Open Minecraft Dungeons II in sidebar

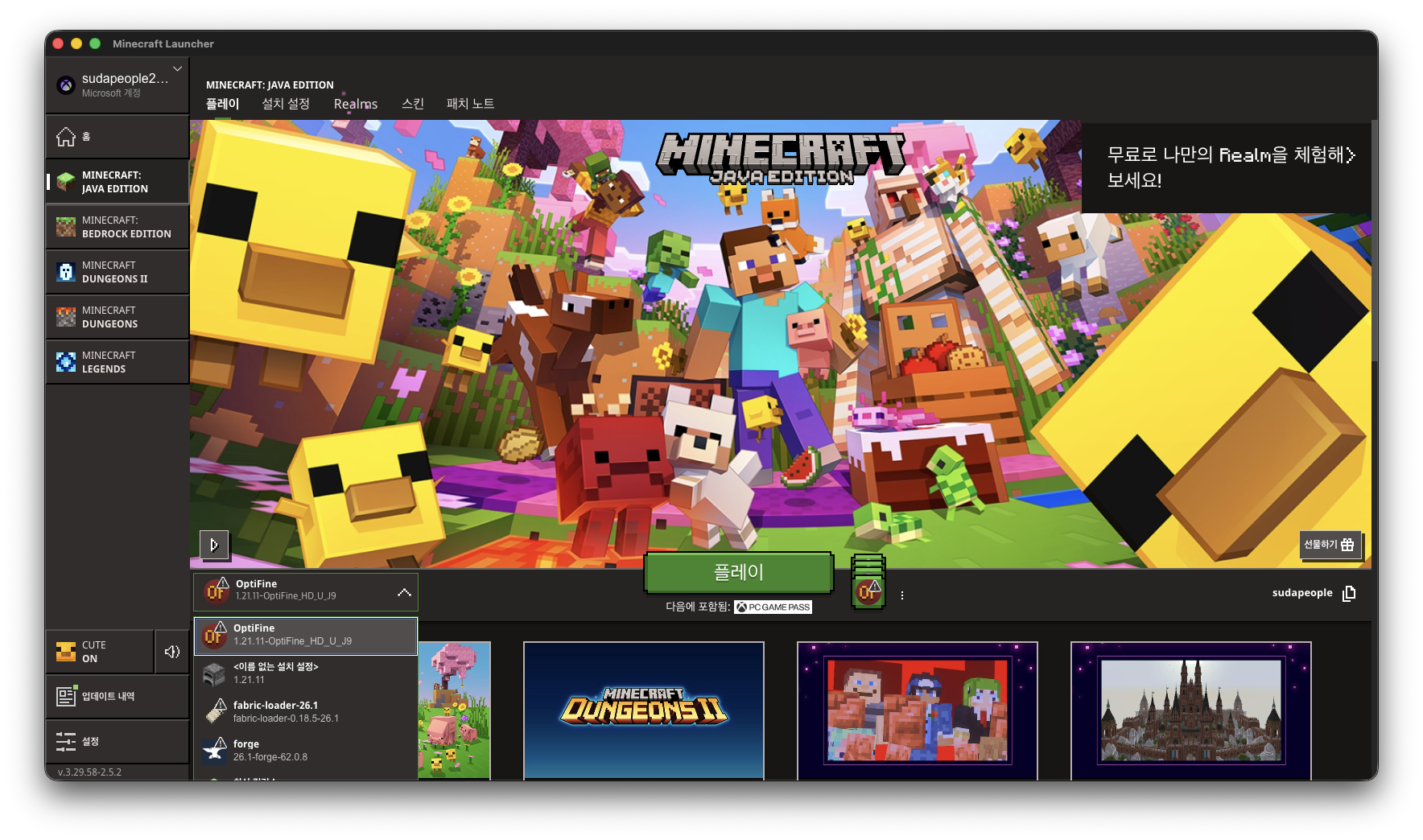[x=118, y=272]
